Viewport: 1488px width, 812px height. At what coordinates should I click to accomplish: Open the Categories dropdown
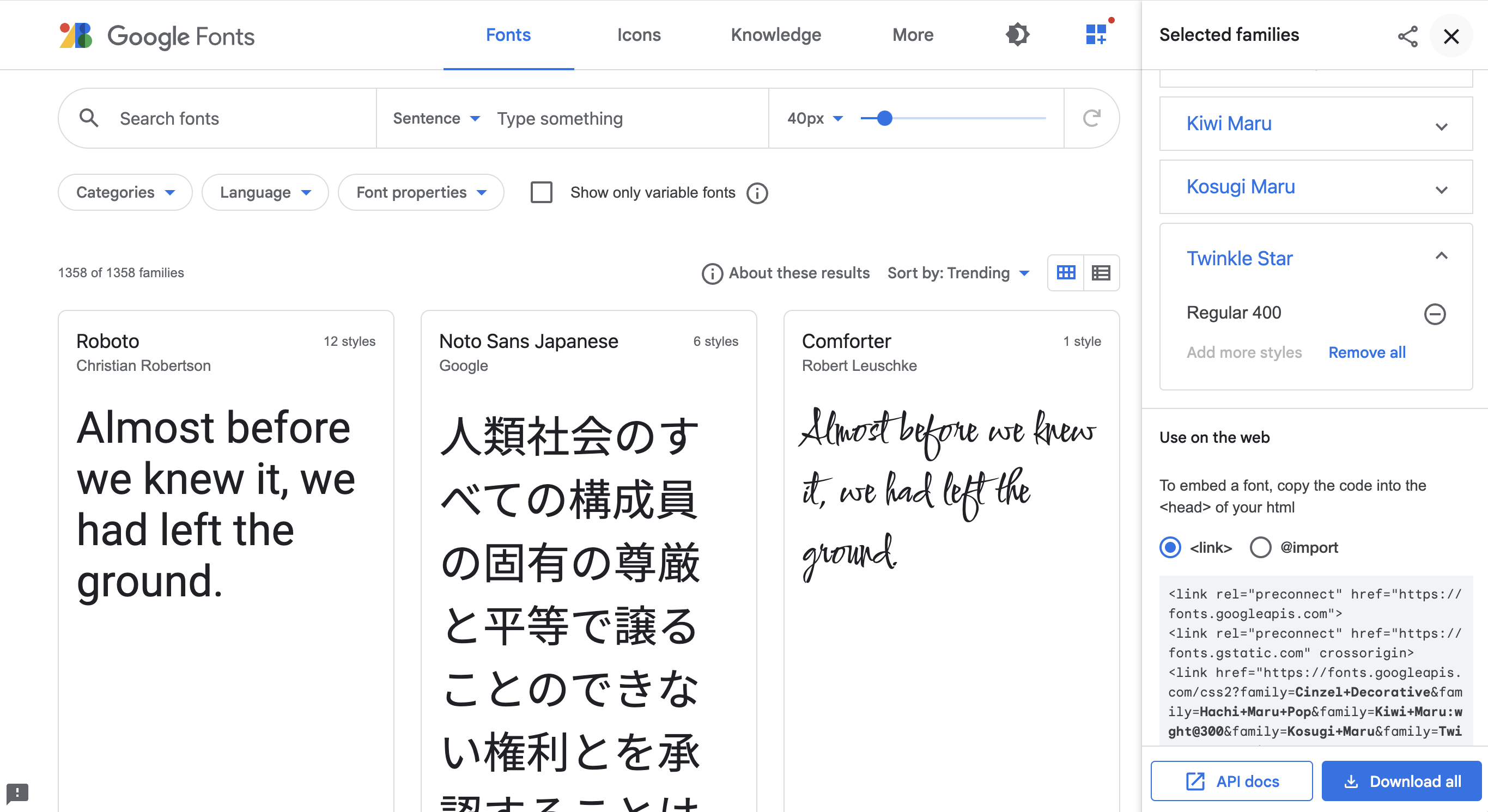[125, 192]
